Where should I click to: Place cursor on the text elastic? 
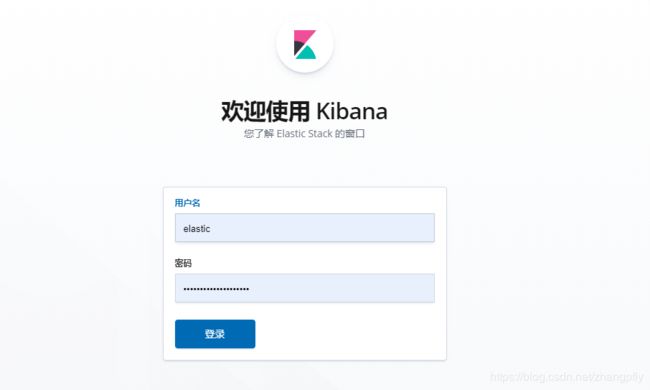point(197,228)
